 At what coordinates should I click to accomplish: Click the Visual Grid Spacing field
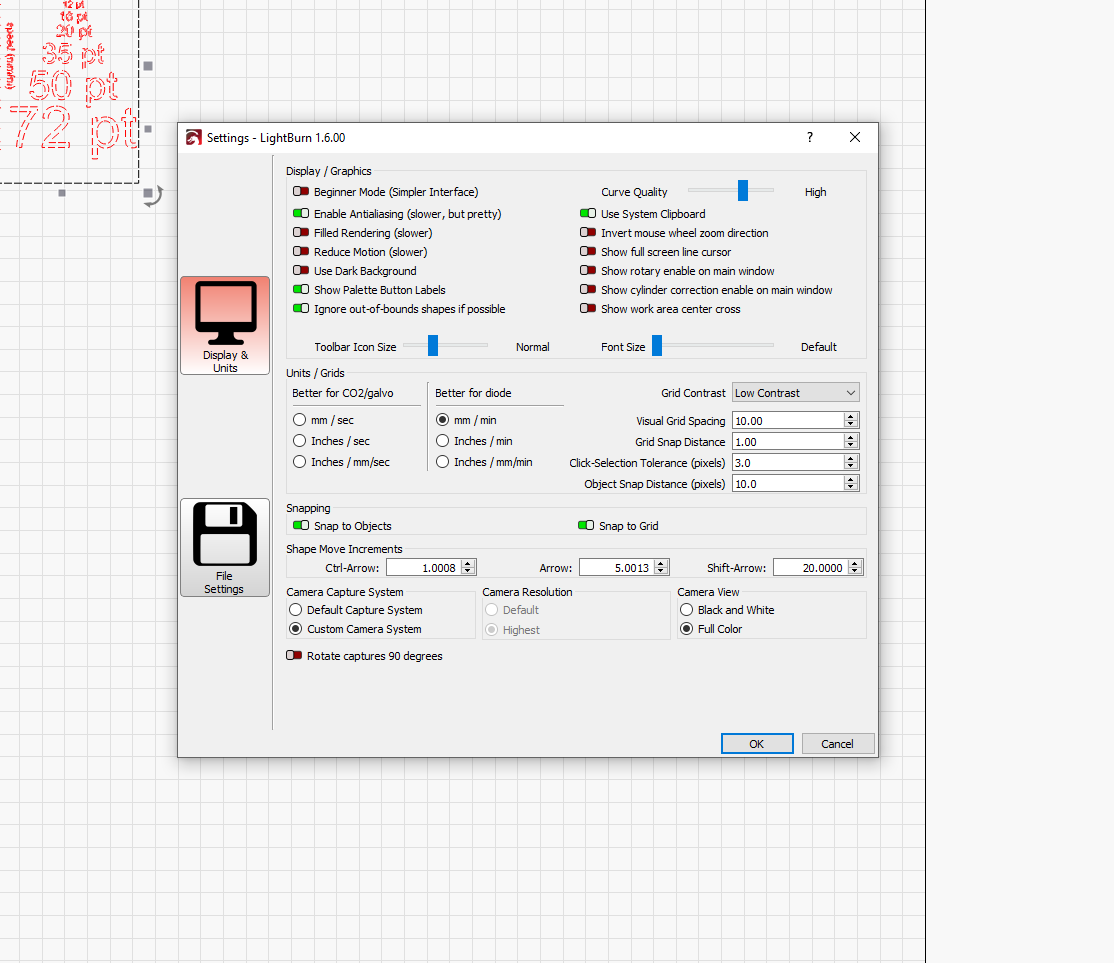788,421
